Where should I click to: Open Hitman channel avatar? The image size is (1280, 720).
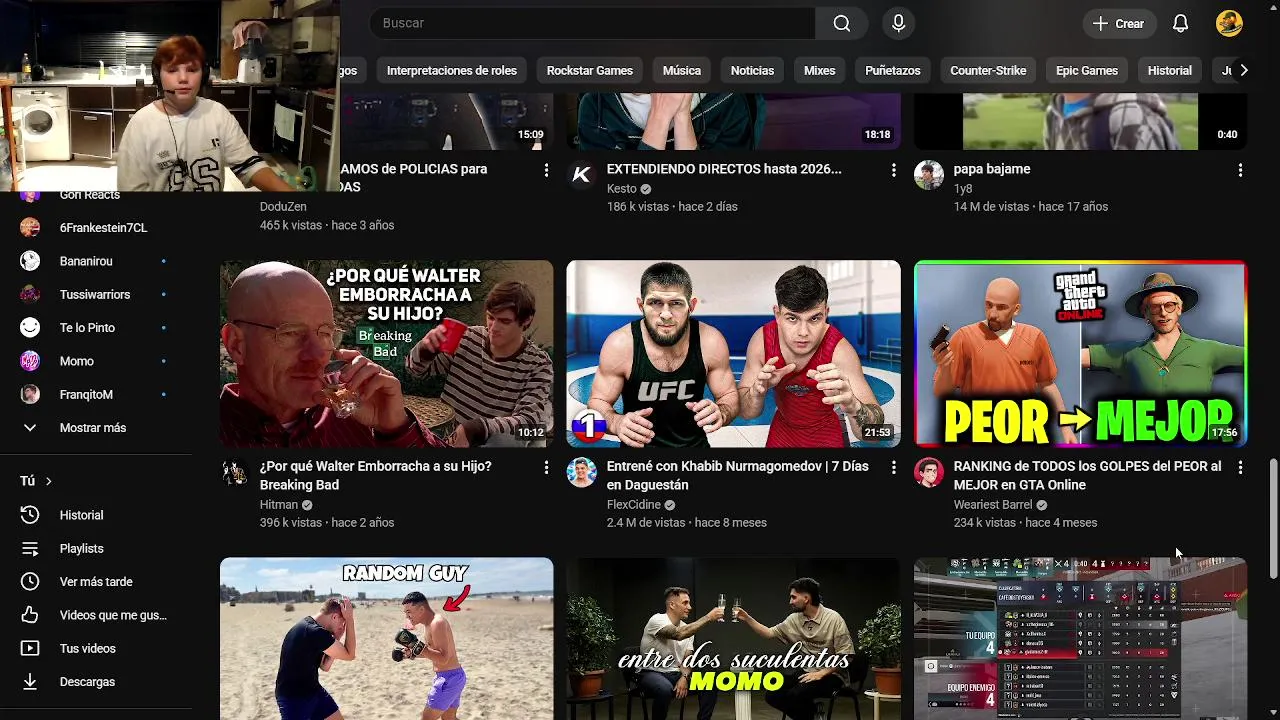pos(234,472)
